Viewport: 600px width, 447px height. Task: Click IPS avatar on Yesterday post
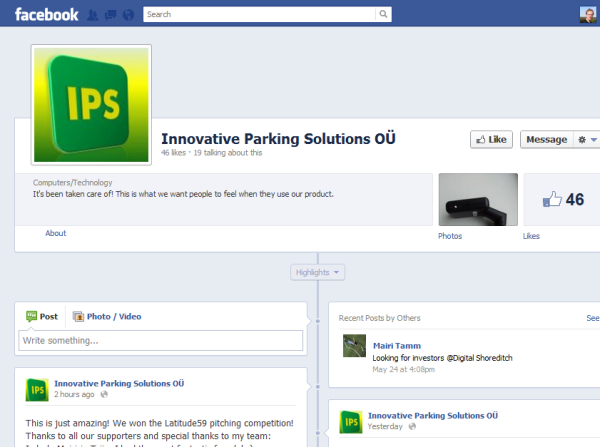[351, 422]
